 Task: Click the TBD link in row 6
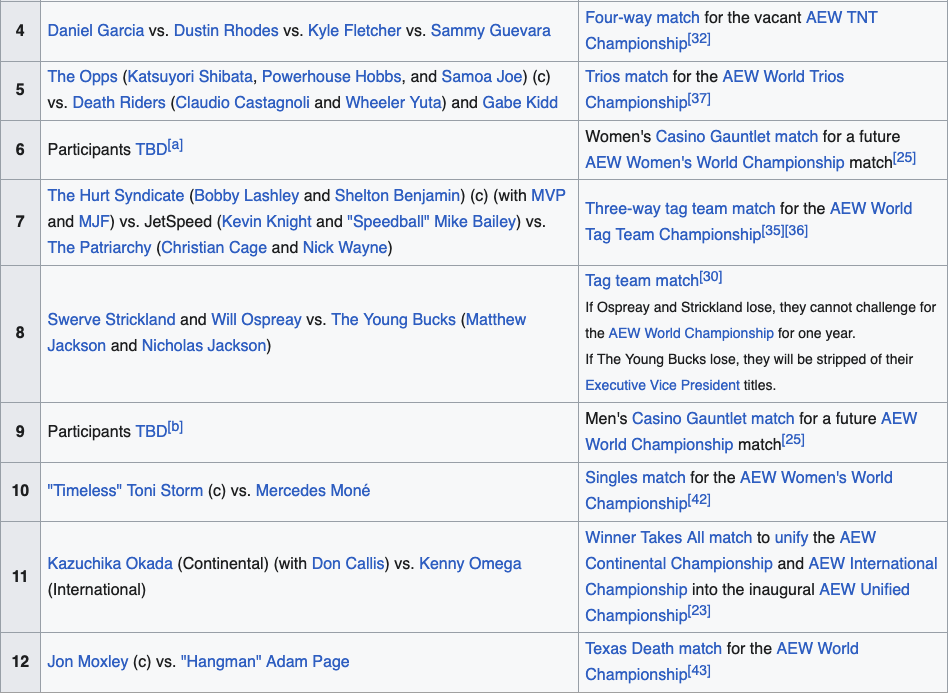[x=151, y=149]
